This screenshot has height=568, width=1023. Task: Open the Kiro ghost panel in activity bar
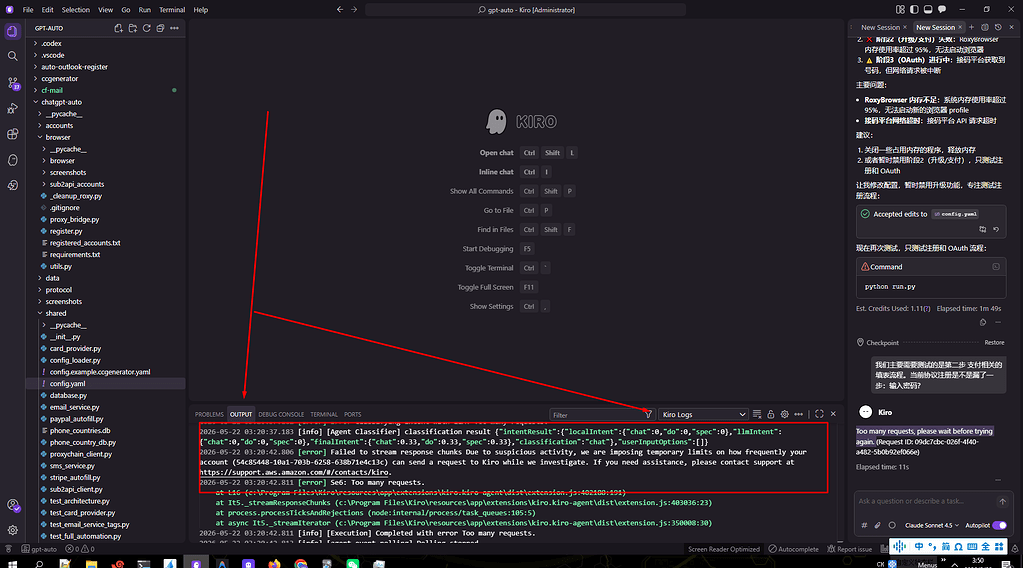point(12,160)
